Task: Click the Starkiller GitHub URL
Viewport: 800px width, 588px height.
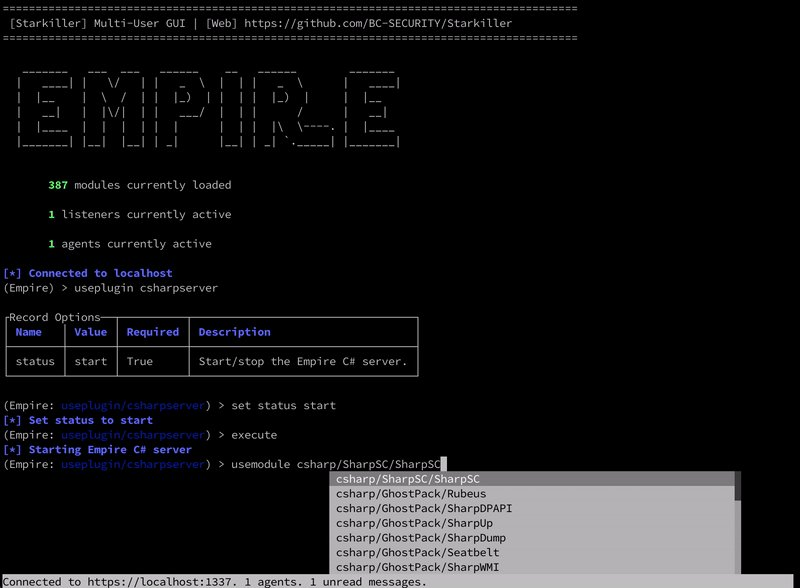Action: click(x=378, y=23)
